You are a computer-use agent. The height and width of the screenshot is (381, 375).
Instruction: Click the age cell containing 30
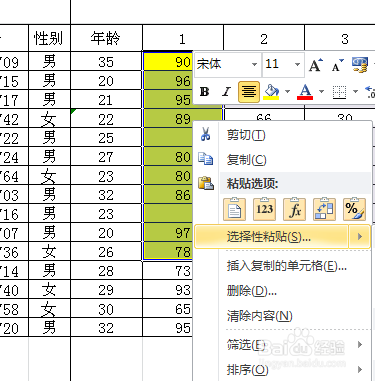tap(106, 309)
